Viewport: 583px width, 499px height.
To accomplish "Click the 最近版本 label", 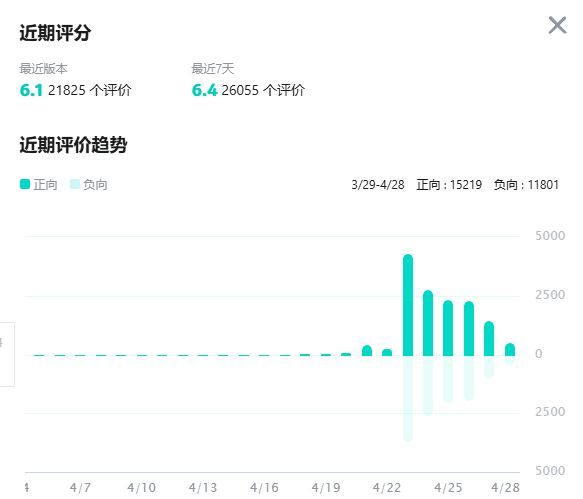I will point(44,69).
